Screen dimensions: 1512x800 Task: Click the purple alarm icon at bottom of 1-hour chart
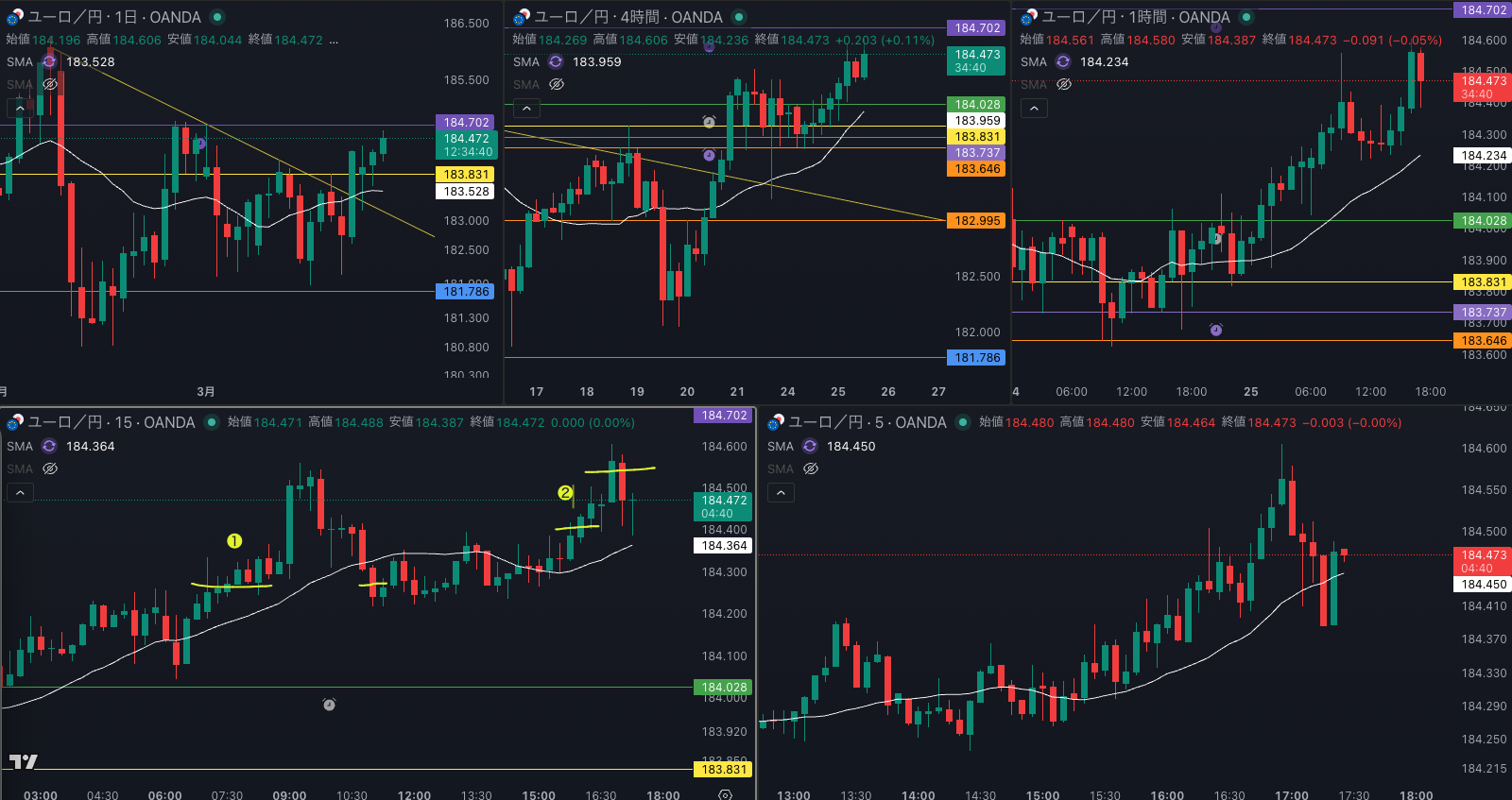click(x=1216, y=330)
